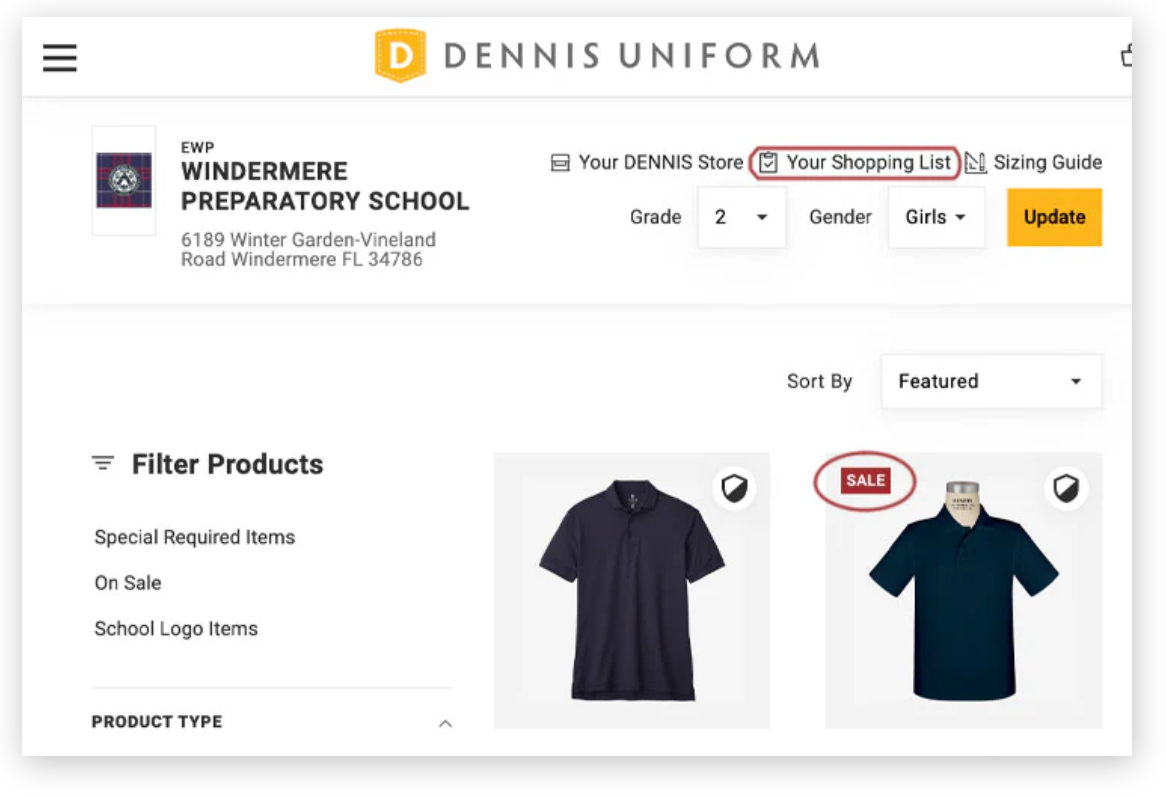
Task: Click the Your DENNIS Store icon
Action: click(x=561, y=163)
